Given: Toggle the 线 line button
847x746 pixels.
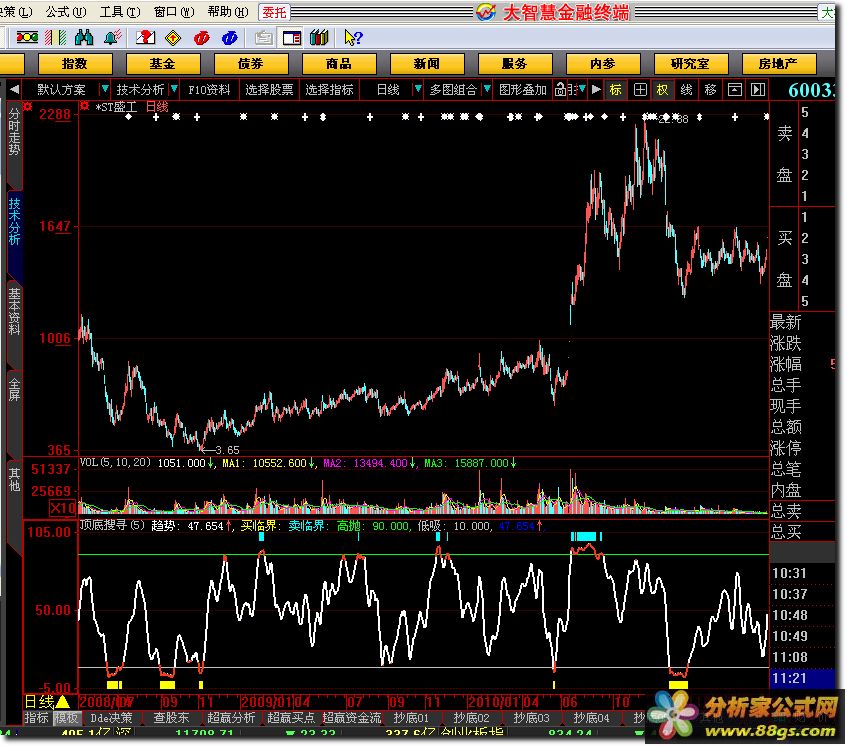Looking at the screenshot, I should (x=686, y=90).
